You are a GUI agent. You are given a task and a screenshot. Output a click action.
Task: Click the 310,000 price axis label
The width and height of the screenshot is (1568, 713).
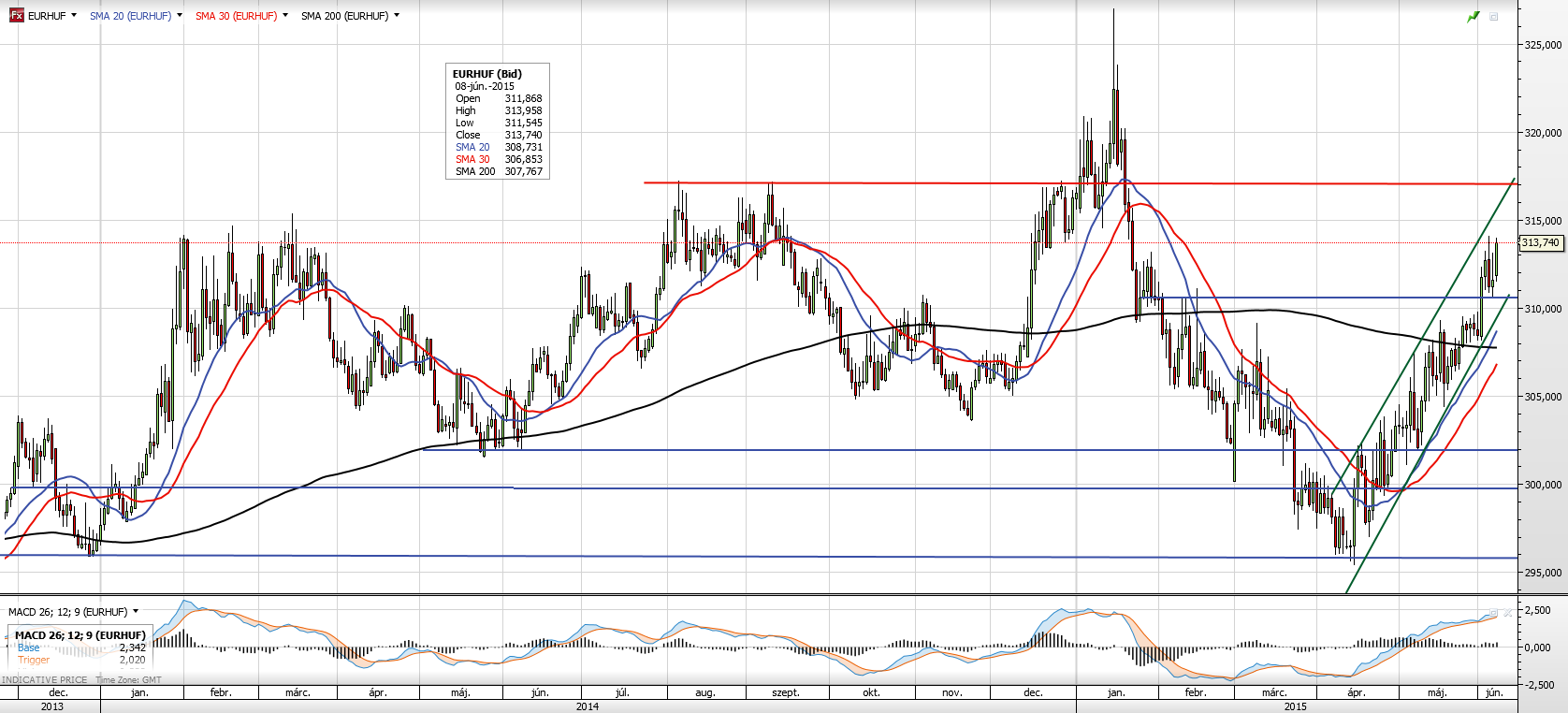click(x=1543, y=309)
